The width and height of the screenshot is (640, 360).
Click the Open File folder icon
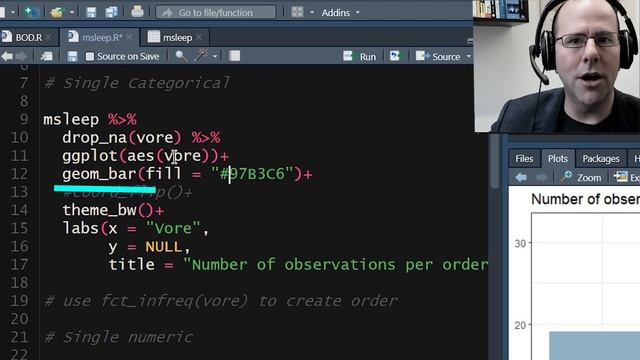point(57,12)
